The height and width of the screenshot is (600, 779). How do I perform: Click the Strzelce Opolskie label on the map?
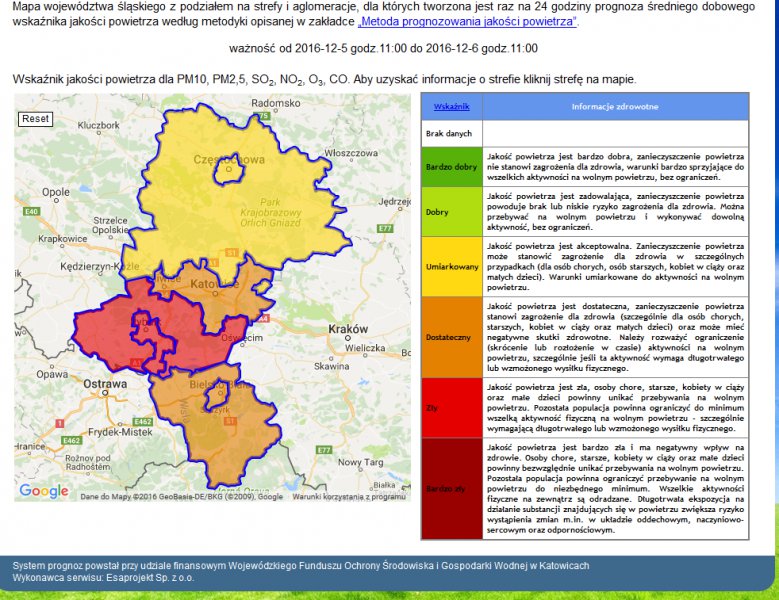click(110, 225)
